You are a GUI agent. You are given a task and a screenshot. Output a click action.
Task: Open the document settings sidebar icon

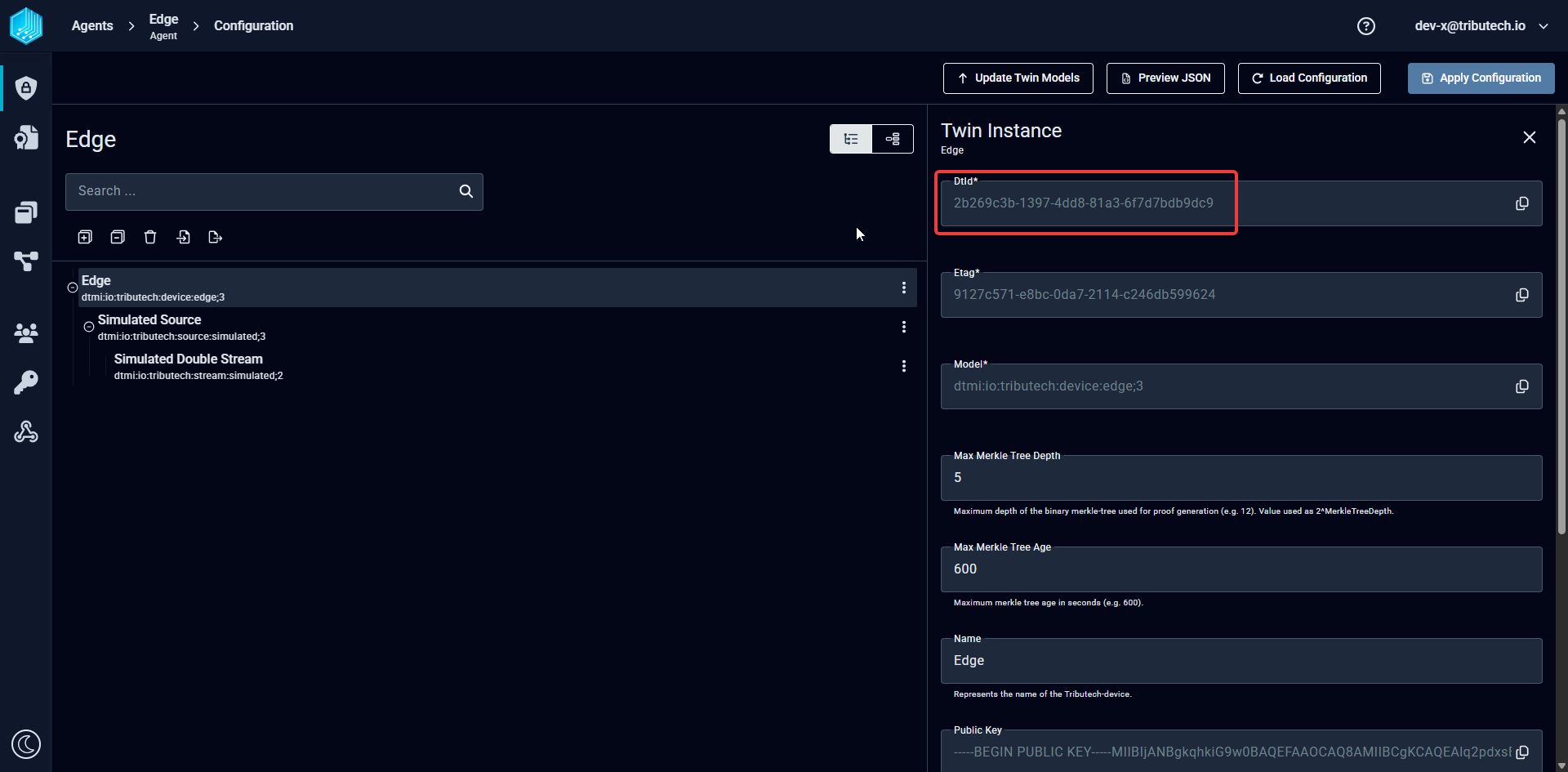point(26,137)
